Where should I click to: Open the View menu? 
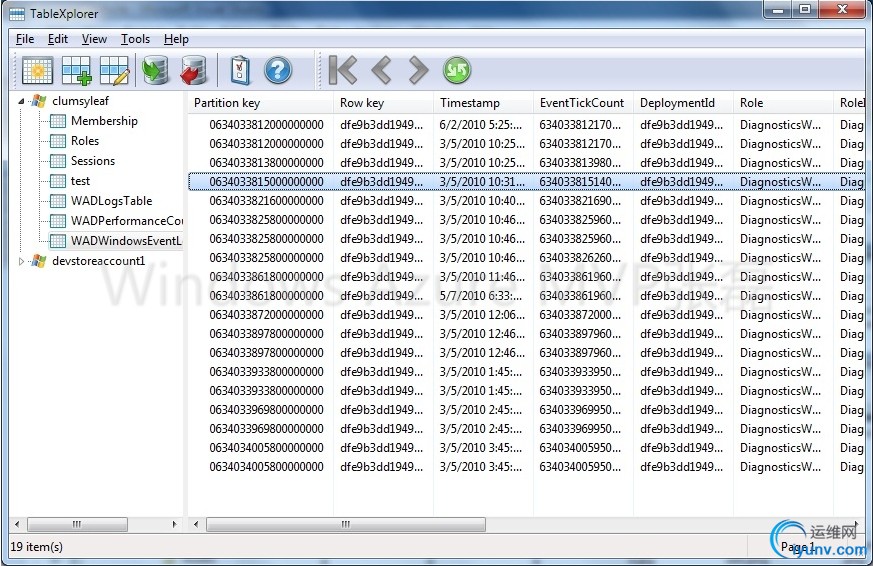point(94,39)
